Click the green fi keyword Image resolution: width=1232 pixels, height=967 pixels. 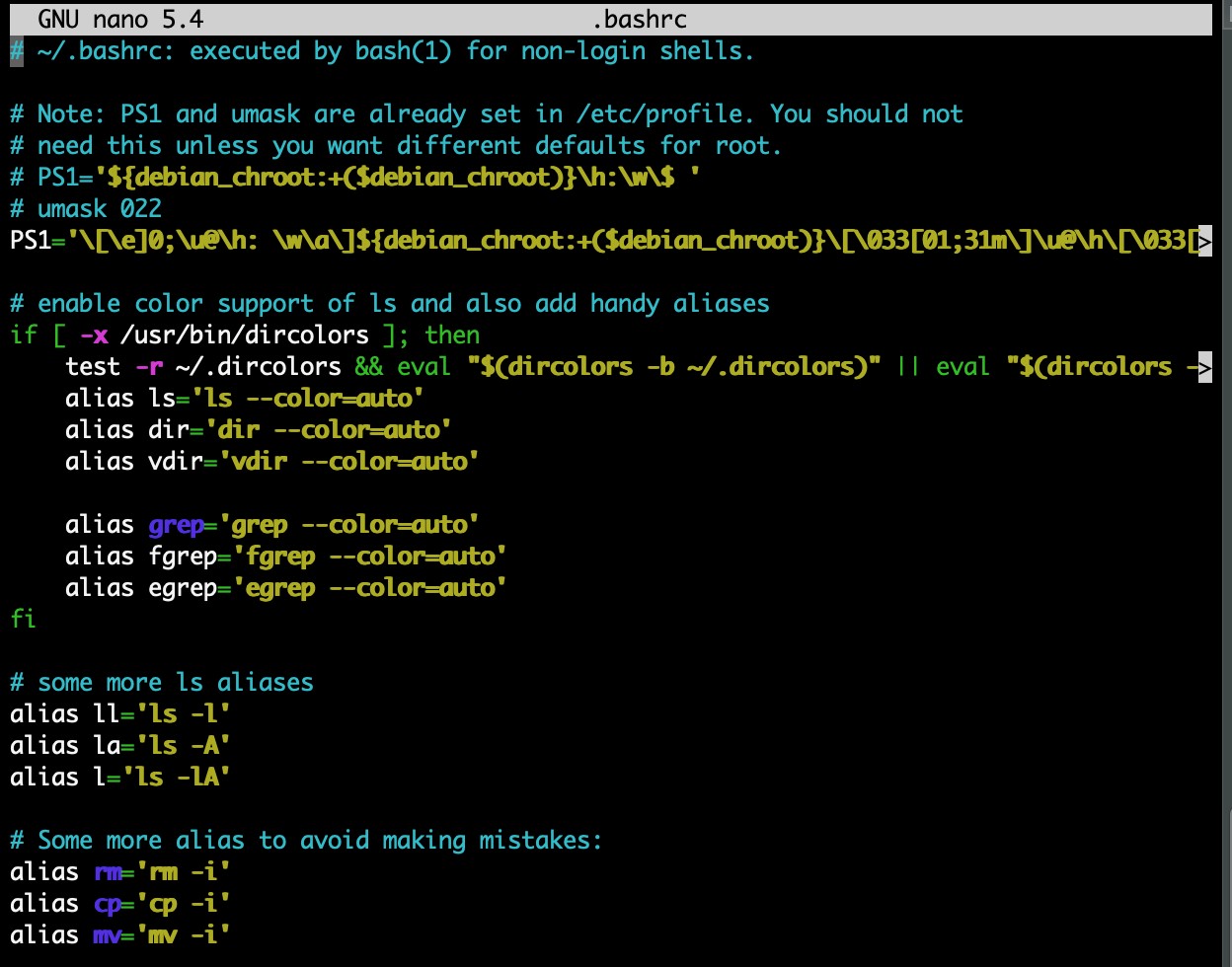point(23,619)
